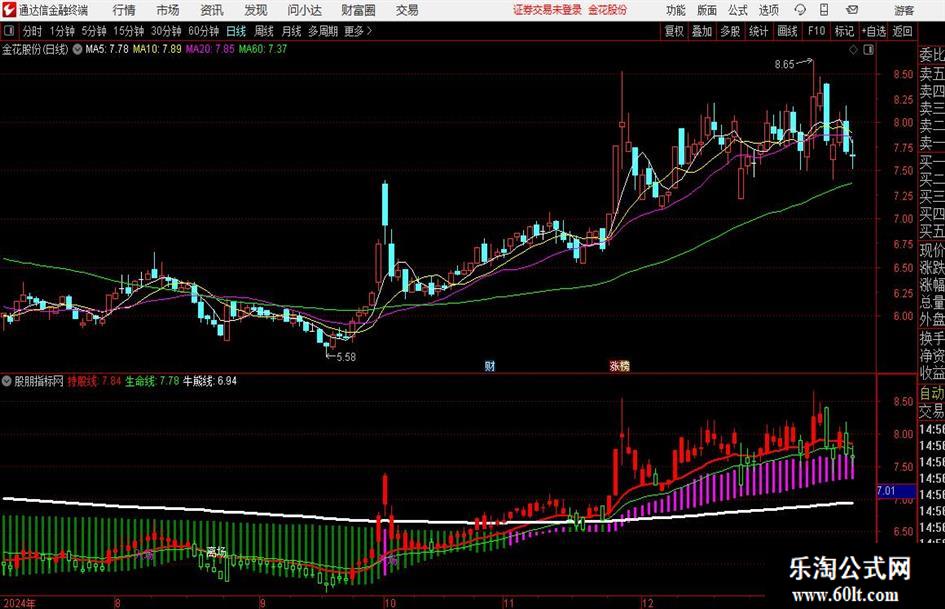Viewport: 945px width, 609px height.
Task: Switch to the 60分钟 period tab
Action: (203, 31)
